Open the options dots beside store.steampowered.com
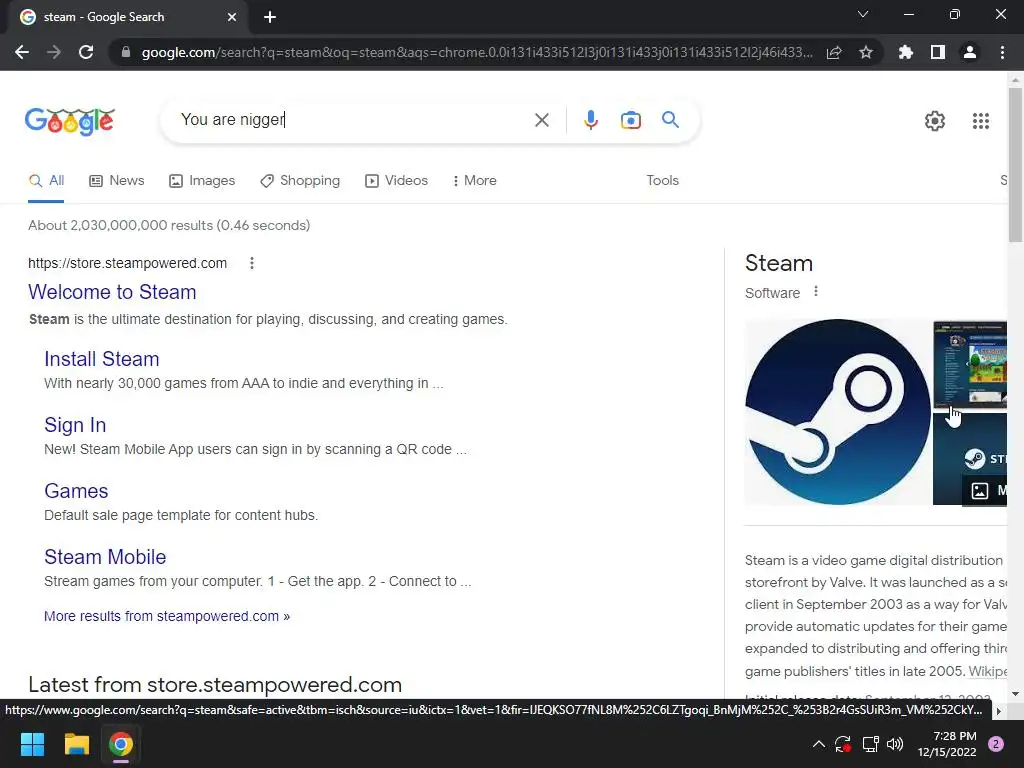 (252, 263)
